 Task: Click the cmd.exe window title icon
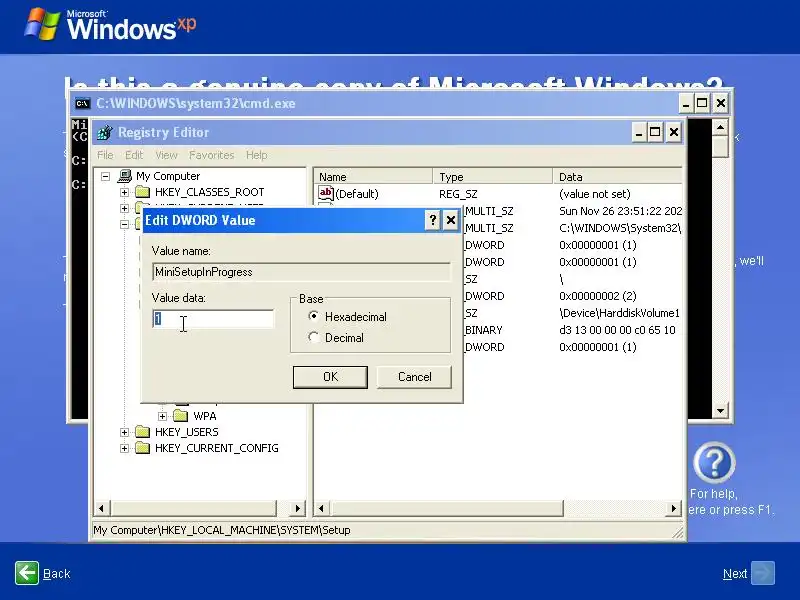point(82,104)
